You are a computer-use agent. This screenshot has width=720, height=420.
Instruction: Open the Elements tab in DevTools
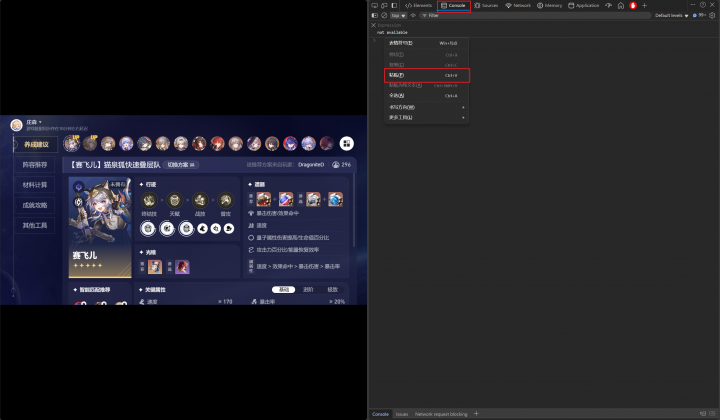[418, 6]
